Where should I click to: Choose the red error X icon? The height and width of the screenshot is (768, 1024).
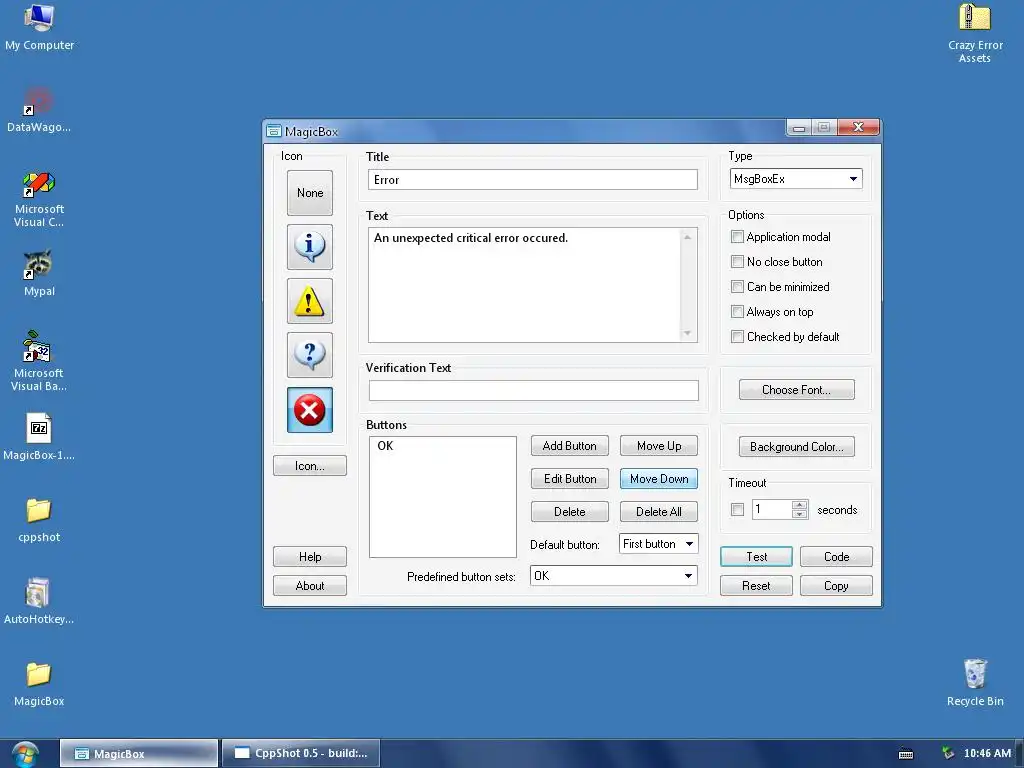click(310, 410)
